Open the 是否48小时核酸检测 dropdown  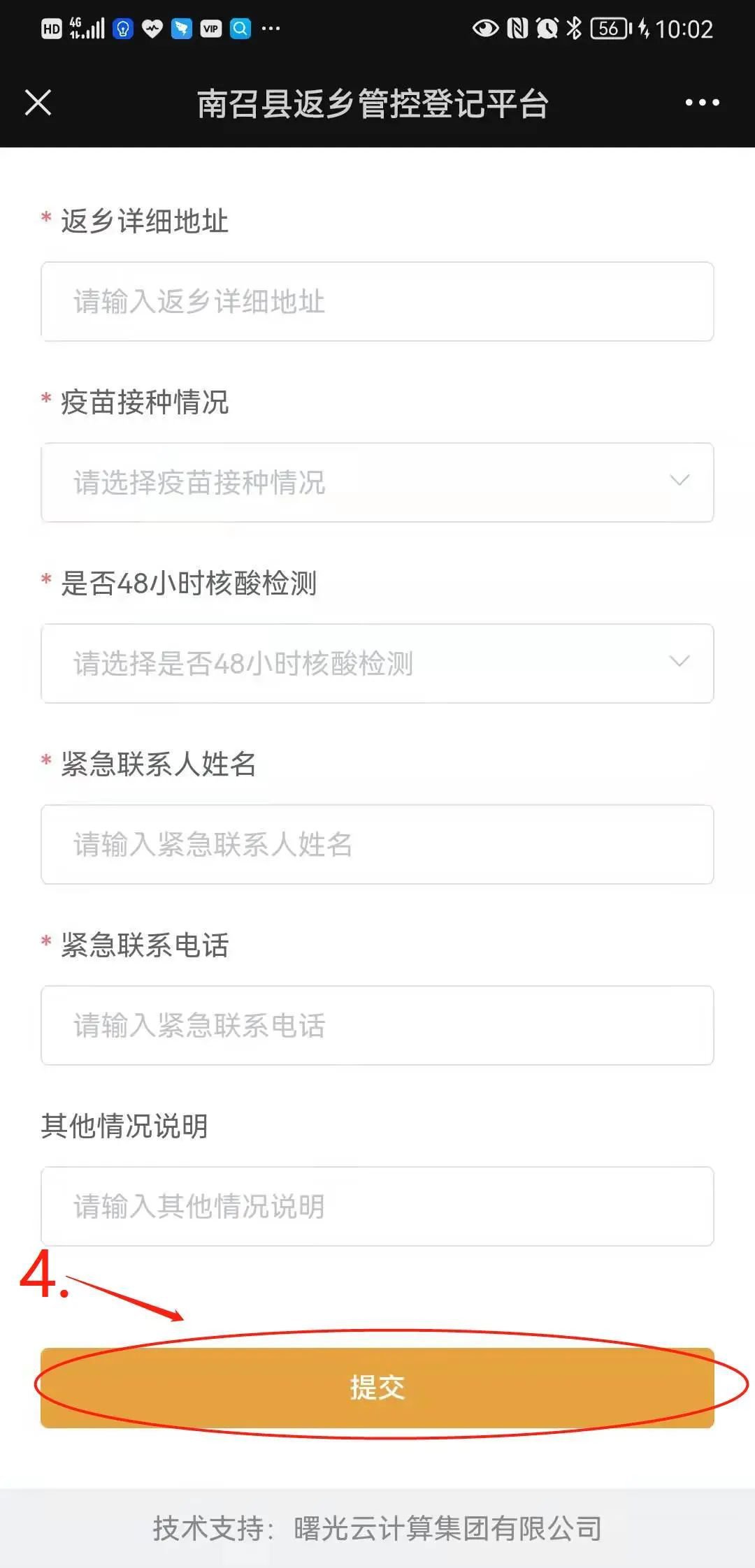coord(377,663)
